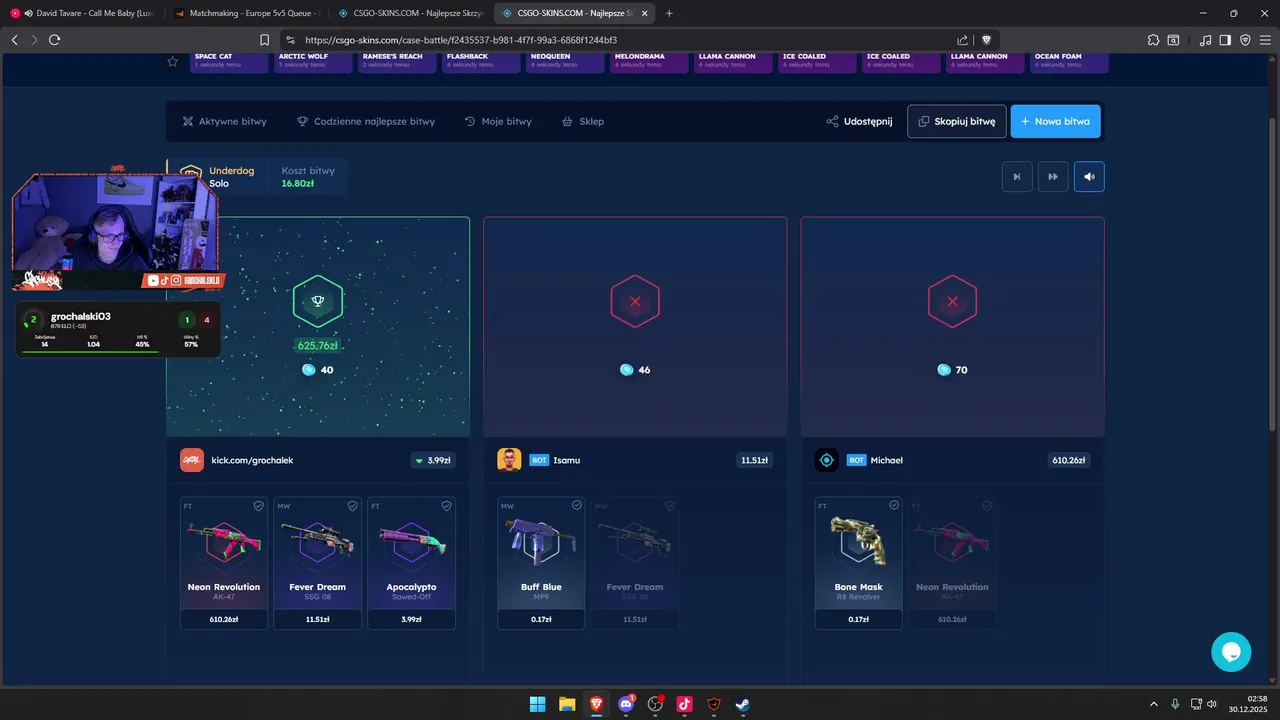Click the address bar URL
The image size is (1280, 720).
click(x=461, y=40)
